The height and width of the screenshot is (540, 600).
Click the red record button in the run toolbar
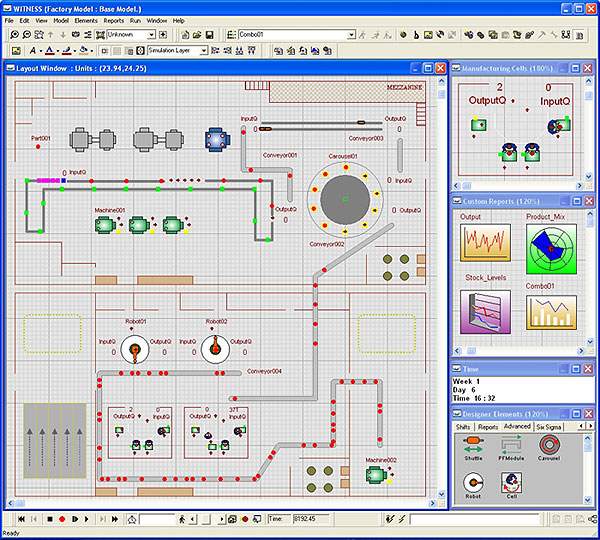click(x=62, y=519)
